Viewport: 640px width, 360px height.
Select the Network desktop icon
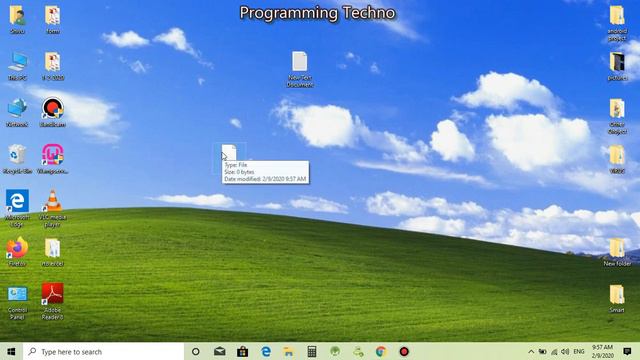point(17,112)
